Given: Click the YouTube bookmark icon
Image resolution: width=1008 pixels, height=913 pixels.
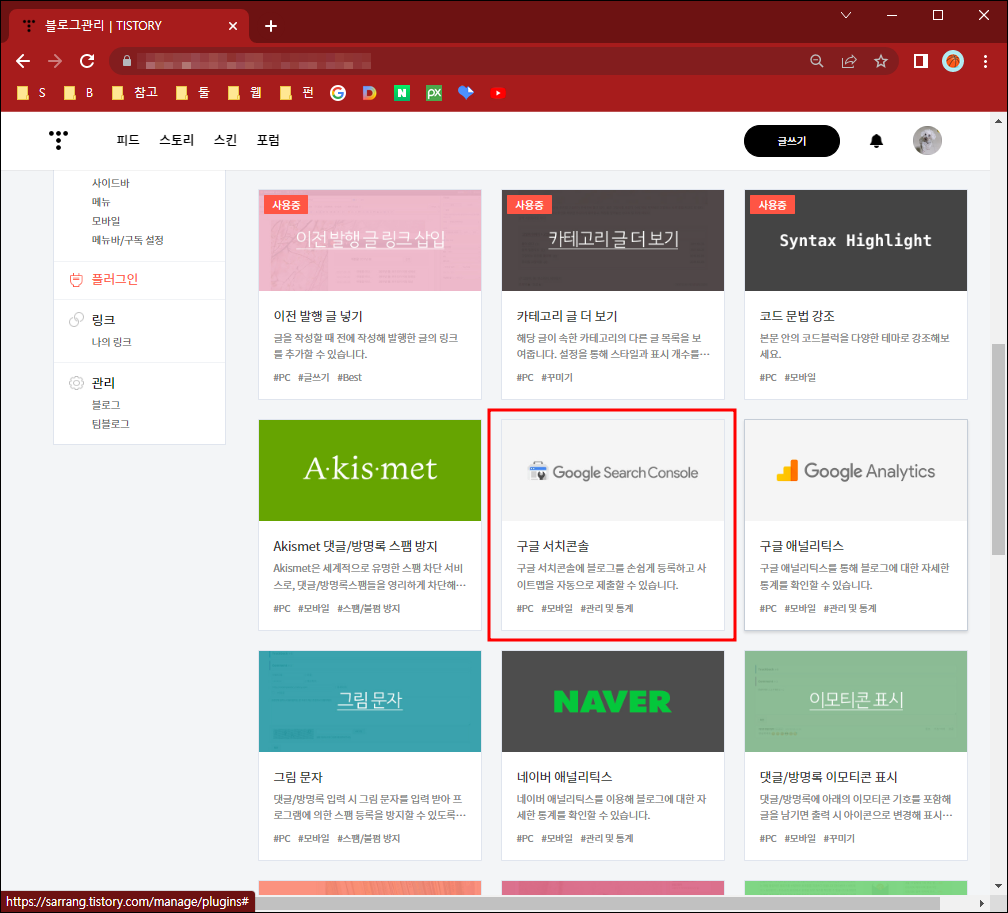Looking at the screenshot, I should pos(497,92).
